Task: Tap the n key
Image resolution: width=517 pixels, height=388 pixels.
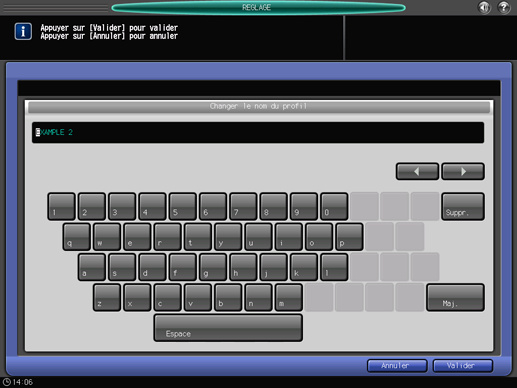Action: point(259,297)
